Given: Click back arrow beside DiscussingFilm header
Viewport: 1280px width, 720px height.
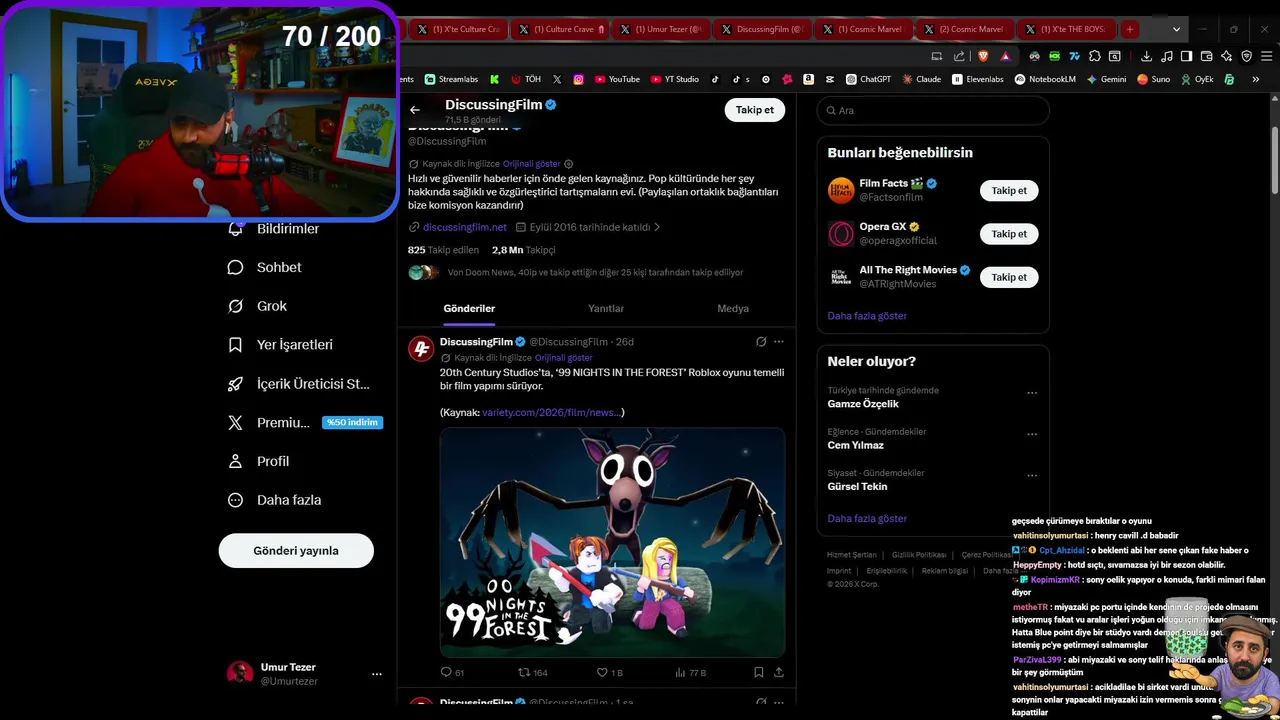Looking at the screenshot, I should 415,110.
